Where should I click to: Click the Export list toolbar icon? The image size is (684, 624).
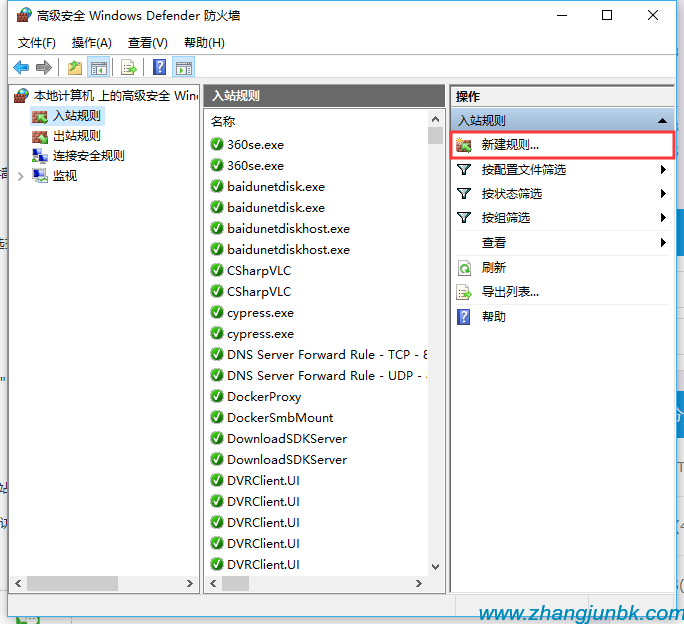[129, 68]
